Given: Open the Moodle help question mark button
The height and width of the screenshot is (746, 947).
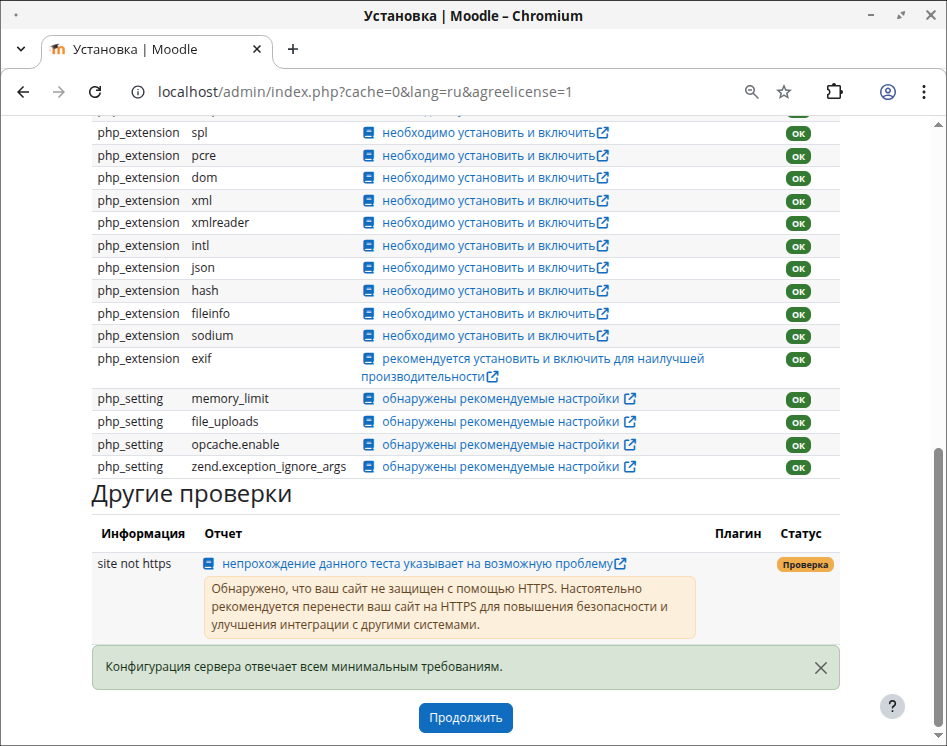Looking at the screenshot, I should click(x=892, y=706).
